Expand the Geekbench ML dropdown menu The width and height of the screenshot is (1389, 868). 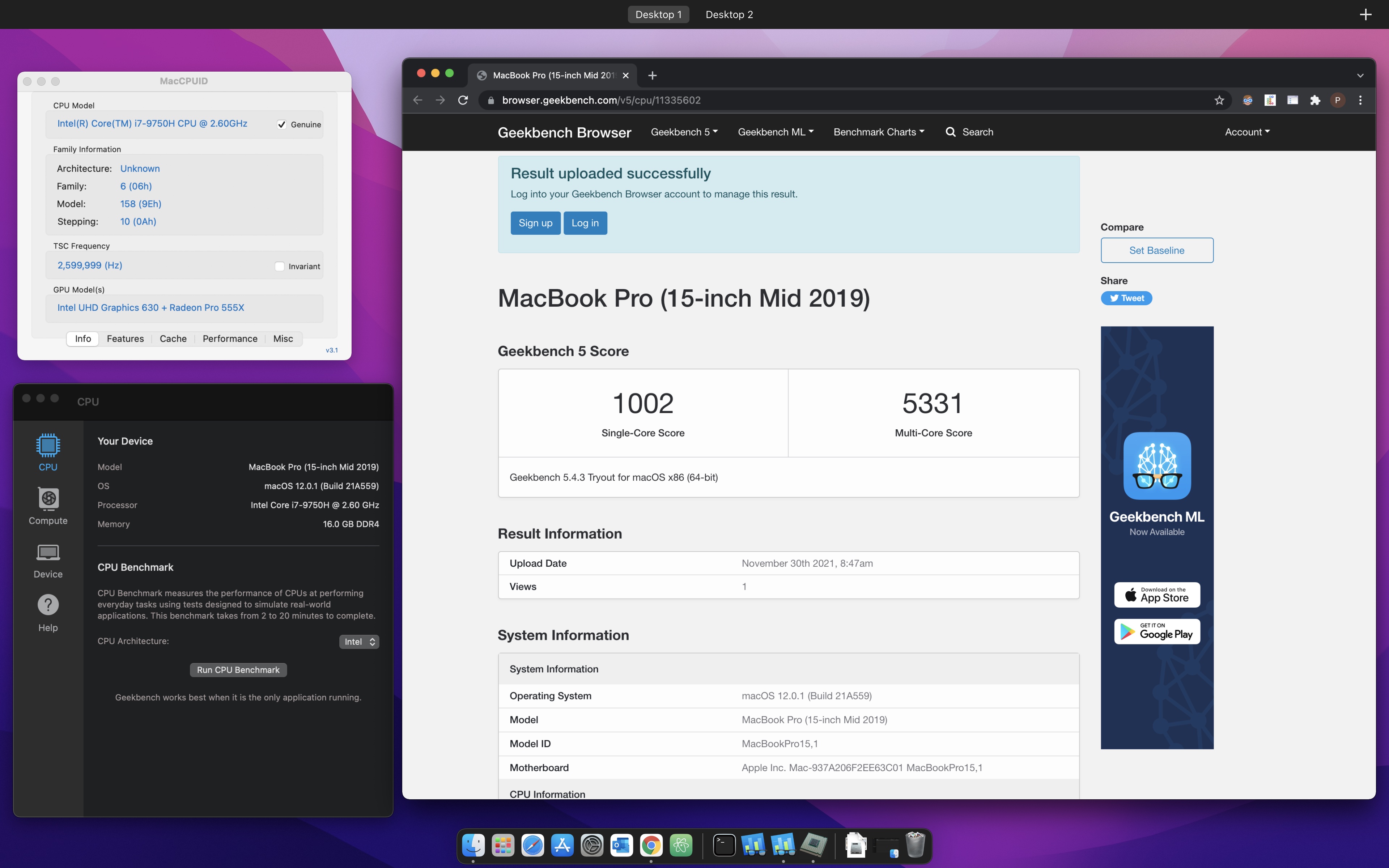[776, 132]
